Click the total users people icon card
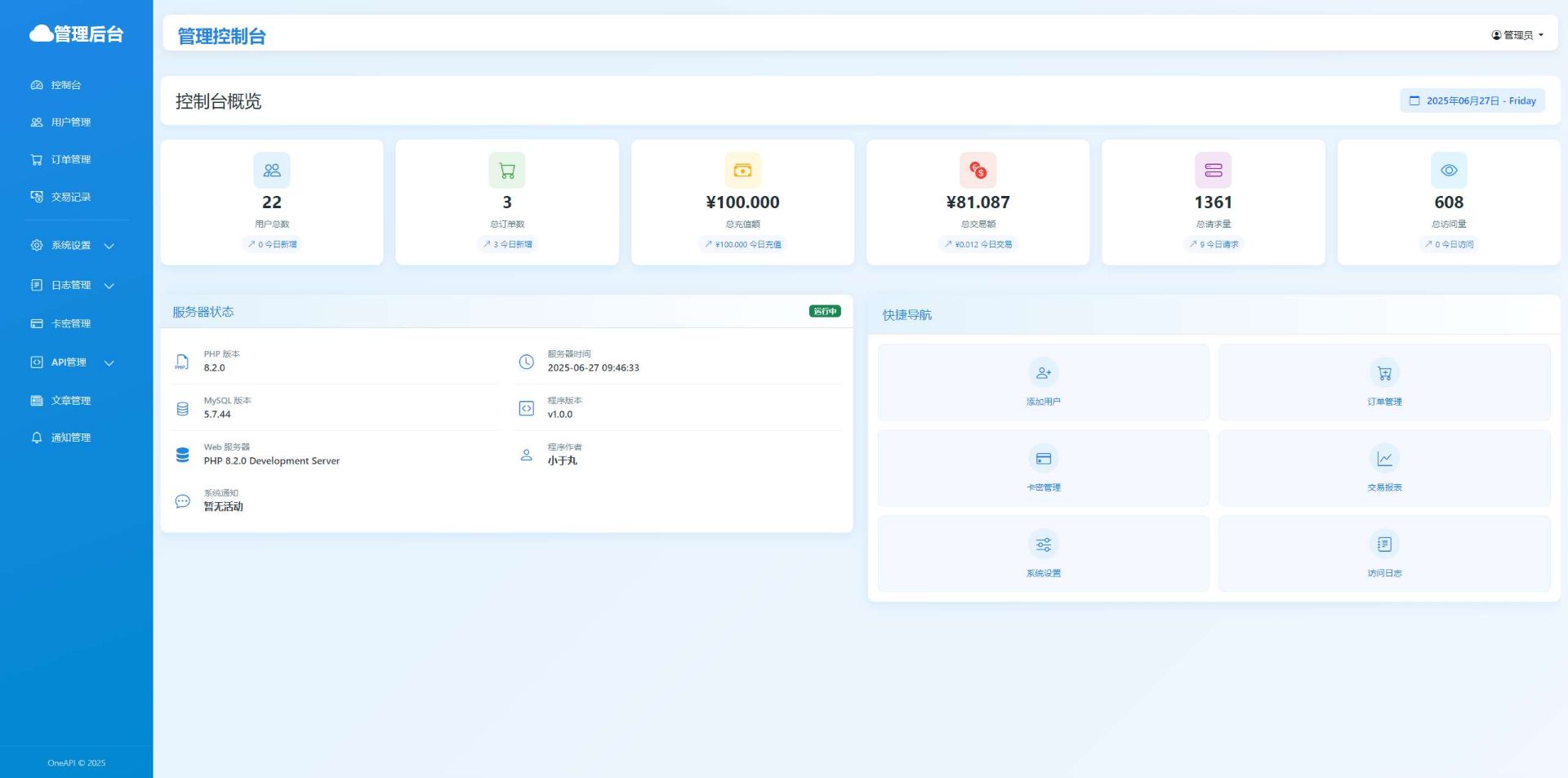The height and width of the screenshot is (778, 1568). pos(272,171)
